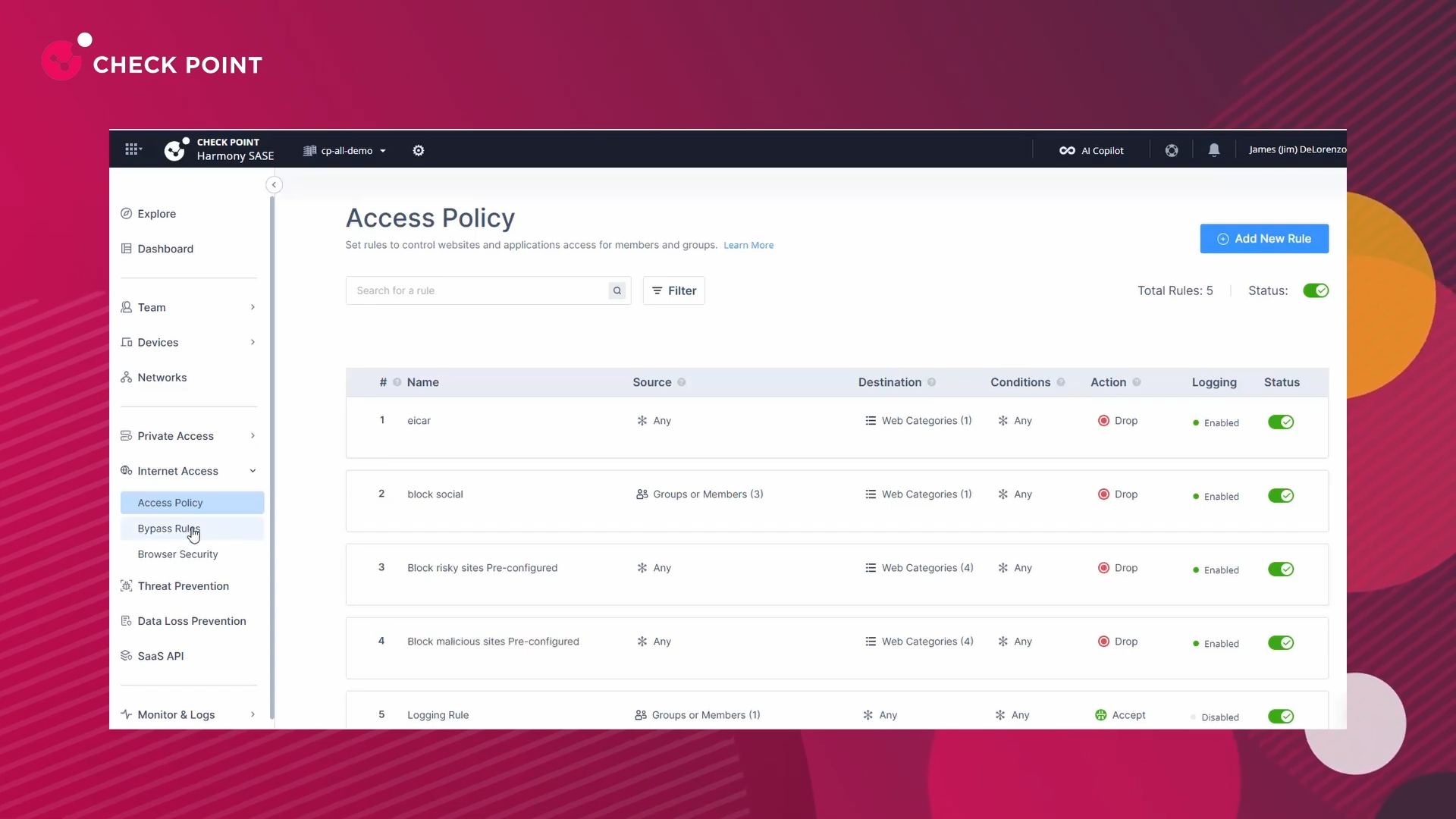1456x819 pixels.
Task: Open the Data Loss Prevention page
Action: pyautogui.click(x=192, y=621)
